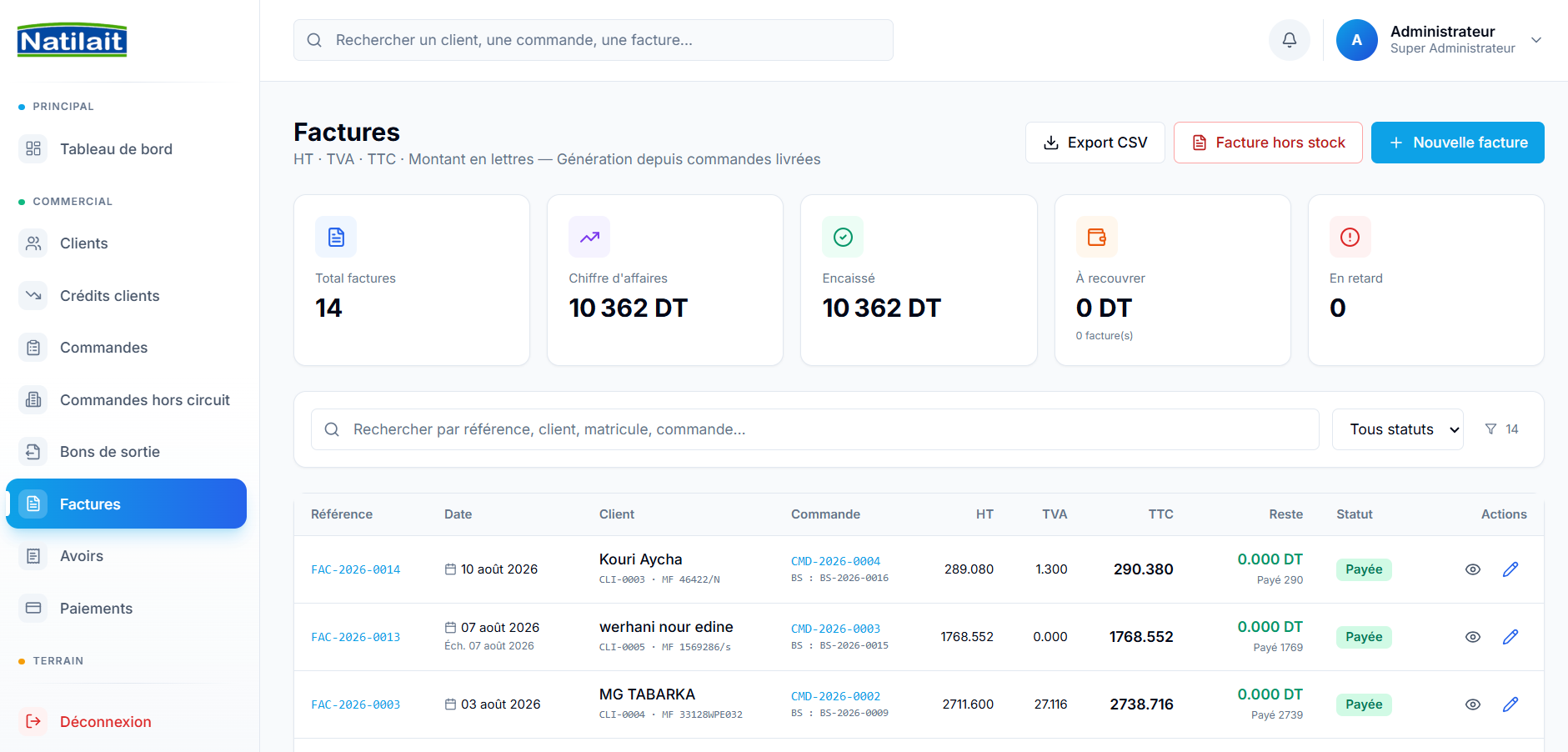Click the administrator avatar A
The height and width of the screenshot is (752, 1568).
point(1356,40)
